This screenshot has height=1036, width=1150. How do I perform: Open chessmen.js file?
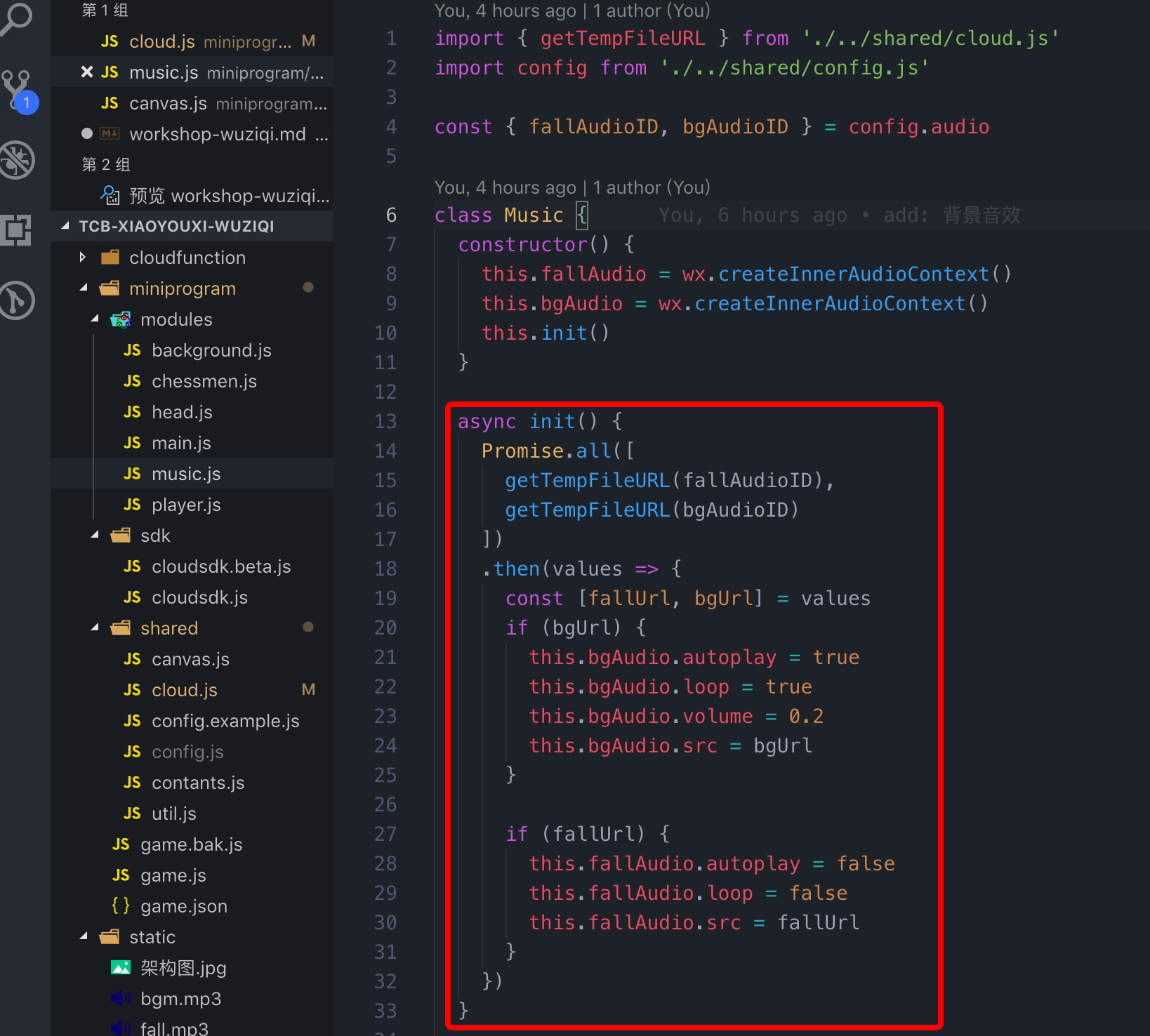(x=192, y=381)
